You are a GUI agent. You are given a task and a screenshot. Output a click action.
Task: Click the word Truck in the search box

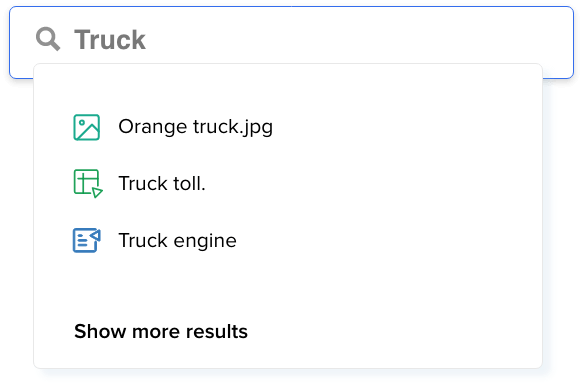click(110, 39)
